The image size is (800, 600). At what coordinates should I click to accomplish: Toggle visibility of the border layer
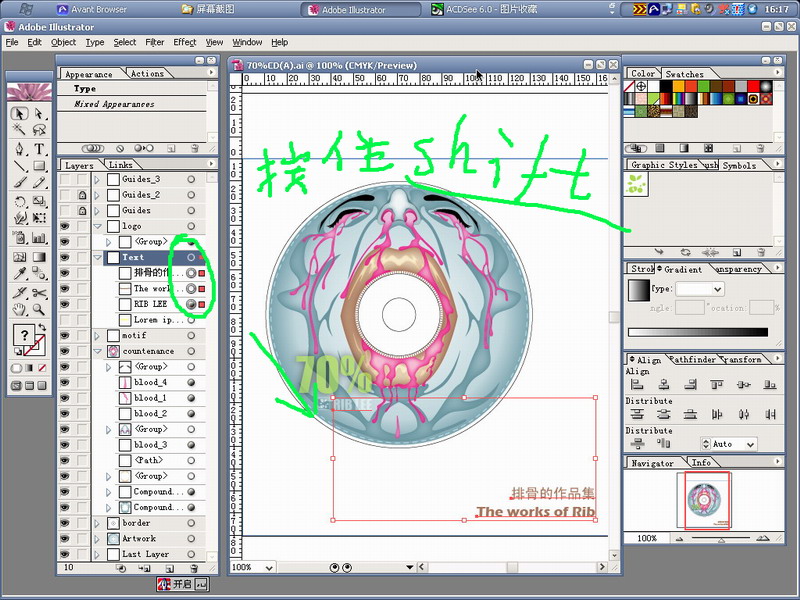click(x=65, y=523)
